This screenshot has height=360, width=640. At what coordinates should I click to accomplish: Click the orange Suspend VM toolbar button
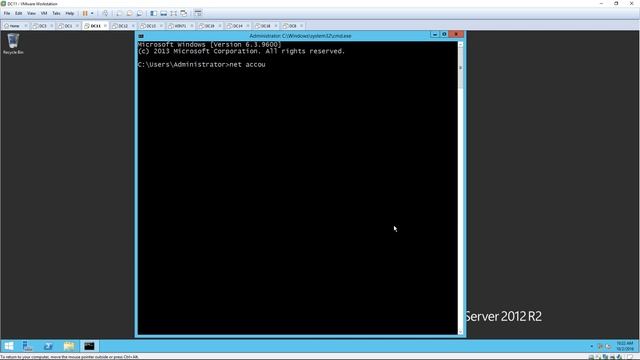(85, 13)
